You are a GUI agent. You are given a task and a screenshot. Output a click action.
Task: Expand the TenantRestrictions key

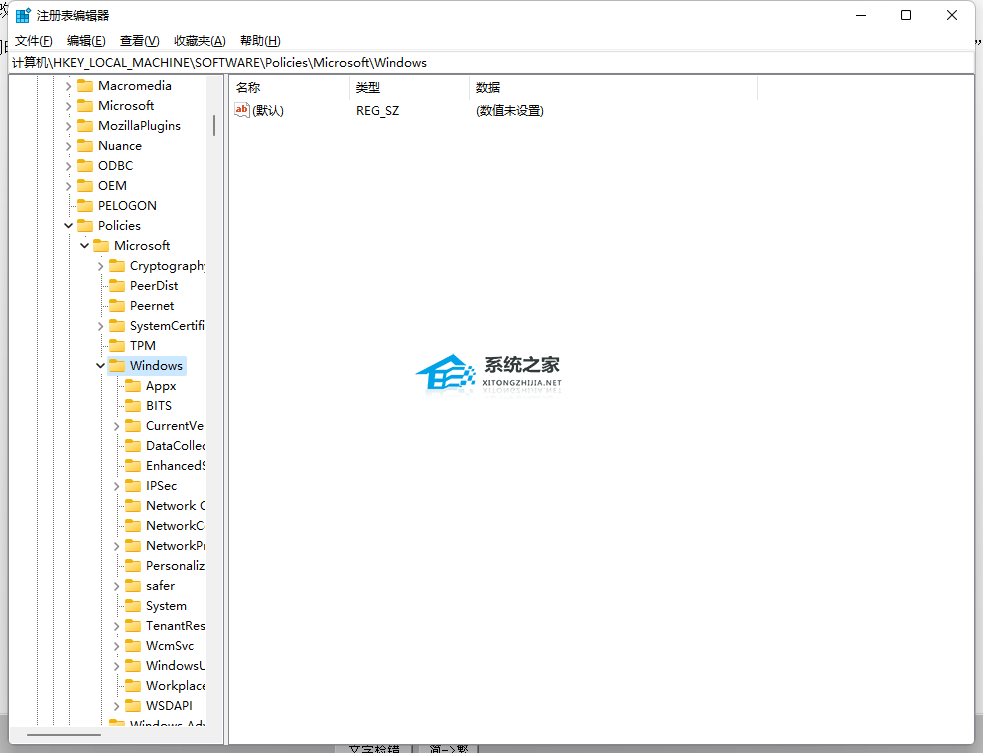(x=117, y=626)
